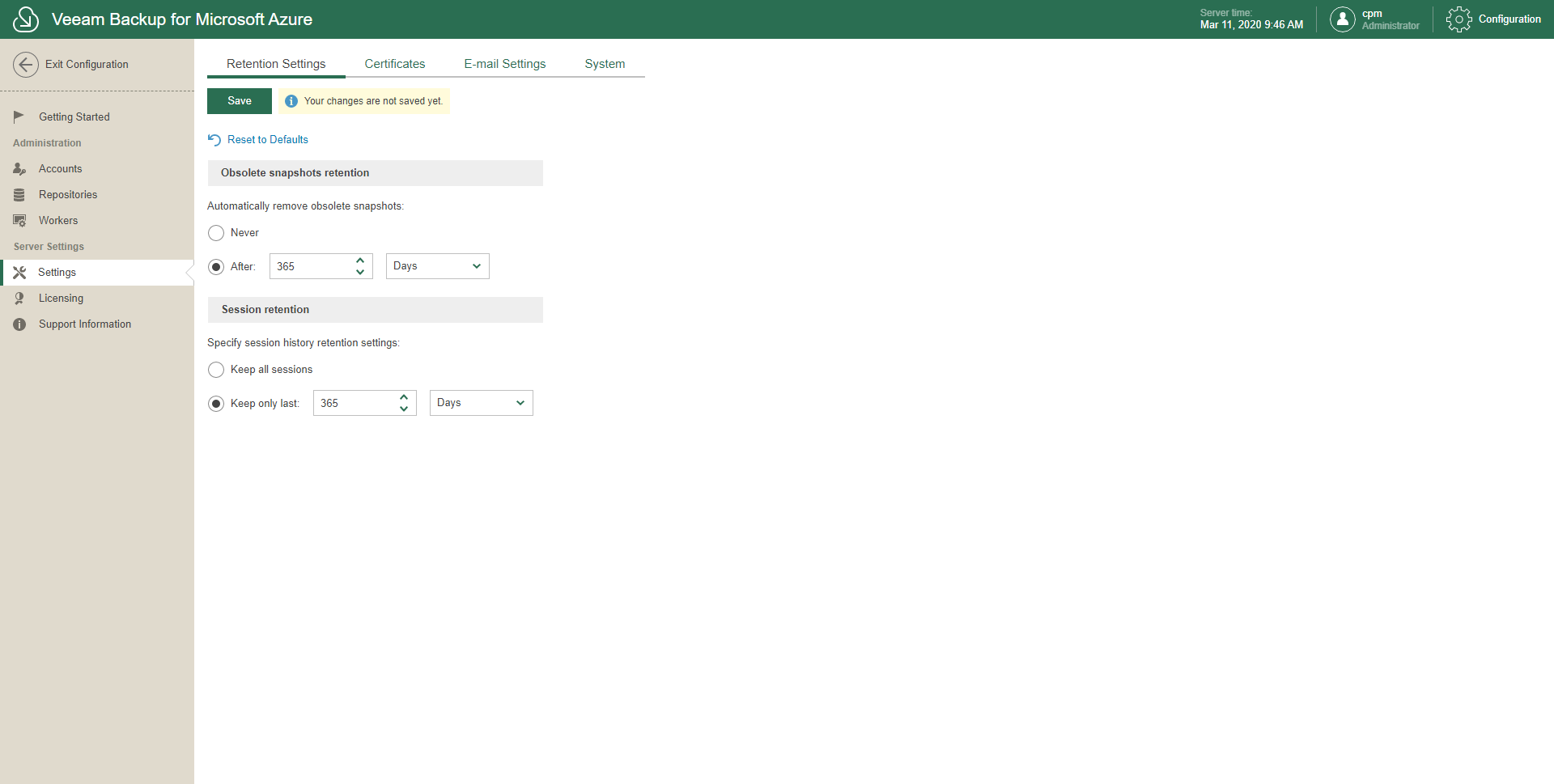1554x784 pixels.
Task: Switch to the Certificates tab
Action: 395,64
